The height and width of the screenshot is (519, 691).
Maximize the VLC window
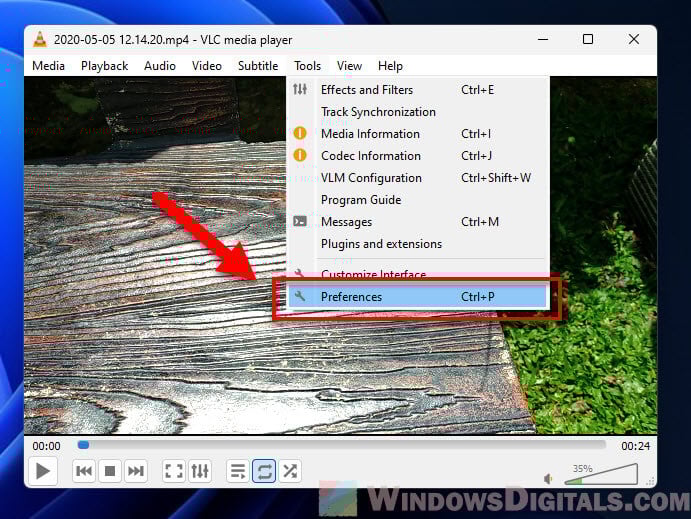point(588,39)
